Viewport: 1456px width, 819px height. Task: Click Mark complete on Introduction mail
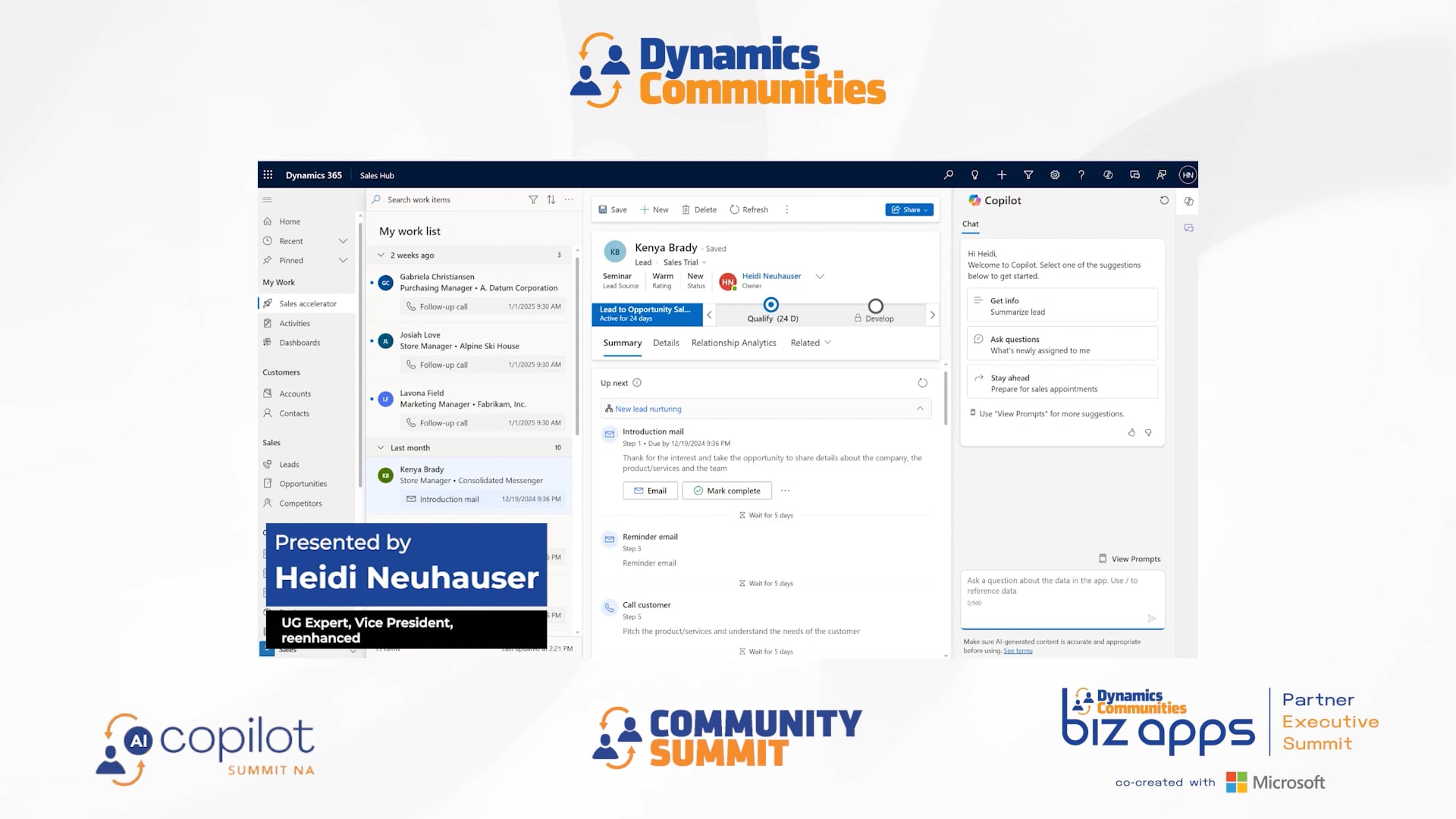pyautogui.click(x=726, y=491)
